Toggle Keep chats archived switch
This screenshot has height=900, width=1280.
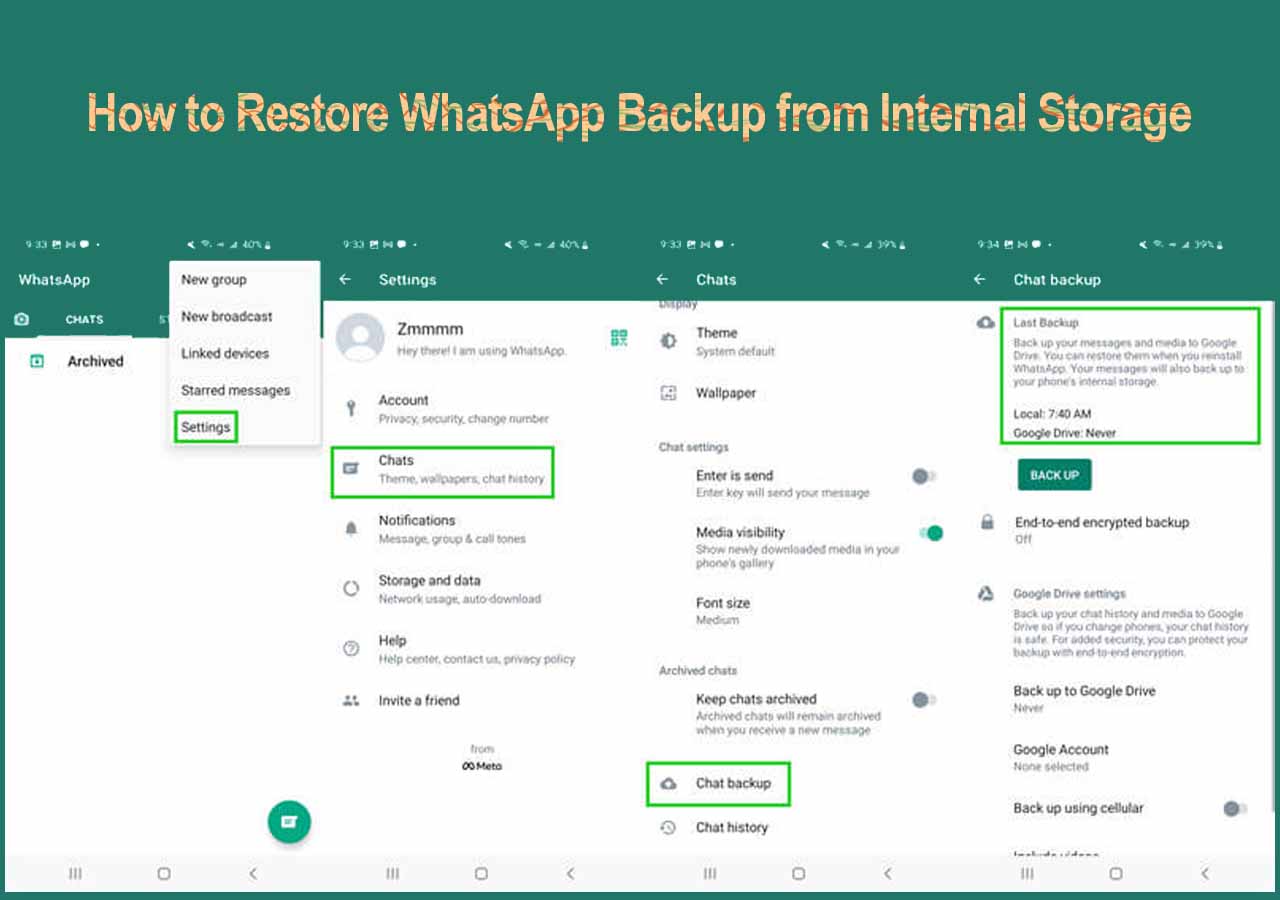[x=923, y=700]
